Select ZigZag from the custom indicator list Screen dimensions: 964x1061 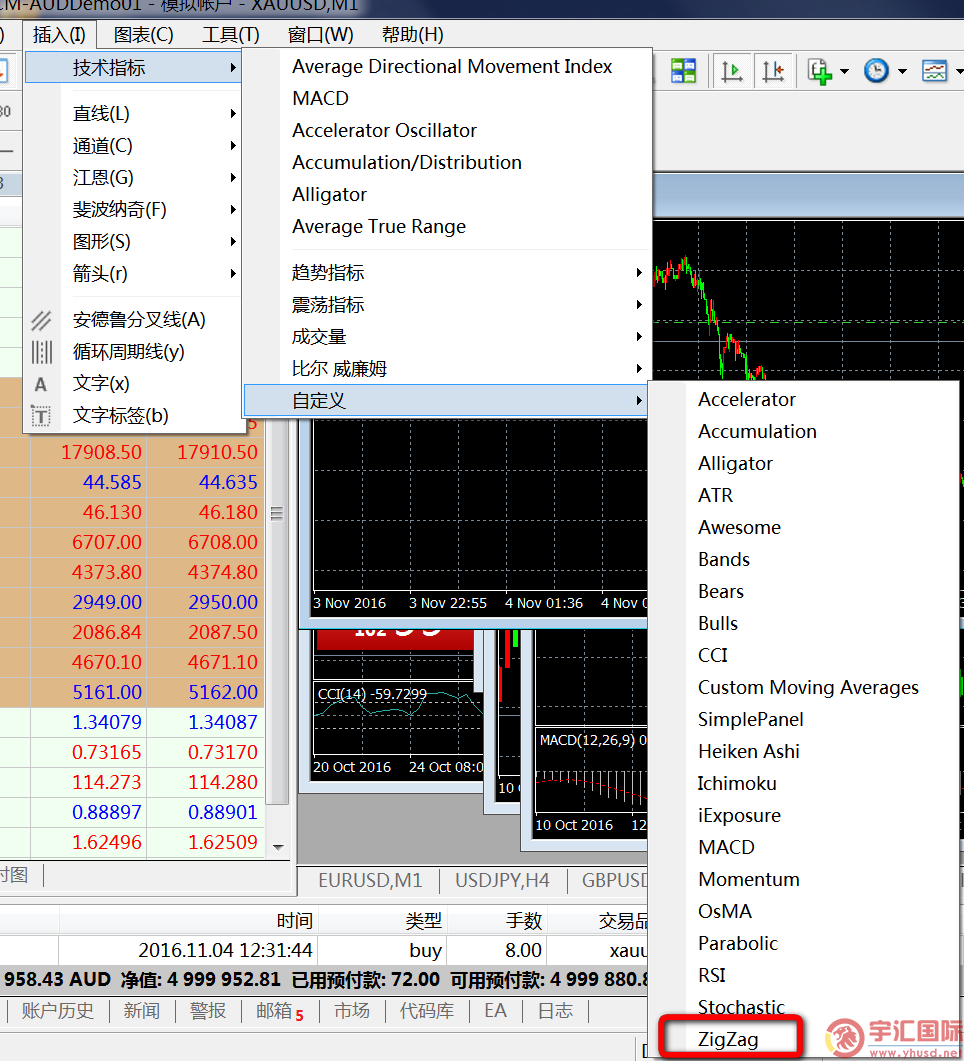point(728,1039)
